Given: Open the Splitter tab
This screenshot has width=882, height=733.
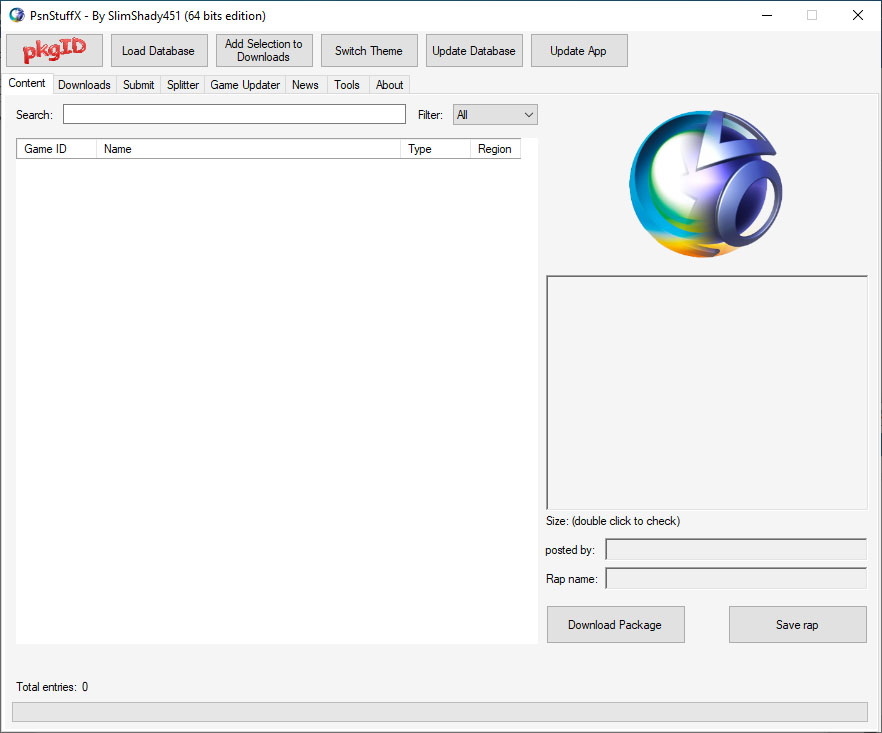Looking at the screenshot, I should pos(183,85).
